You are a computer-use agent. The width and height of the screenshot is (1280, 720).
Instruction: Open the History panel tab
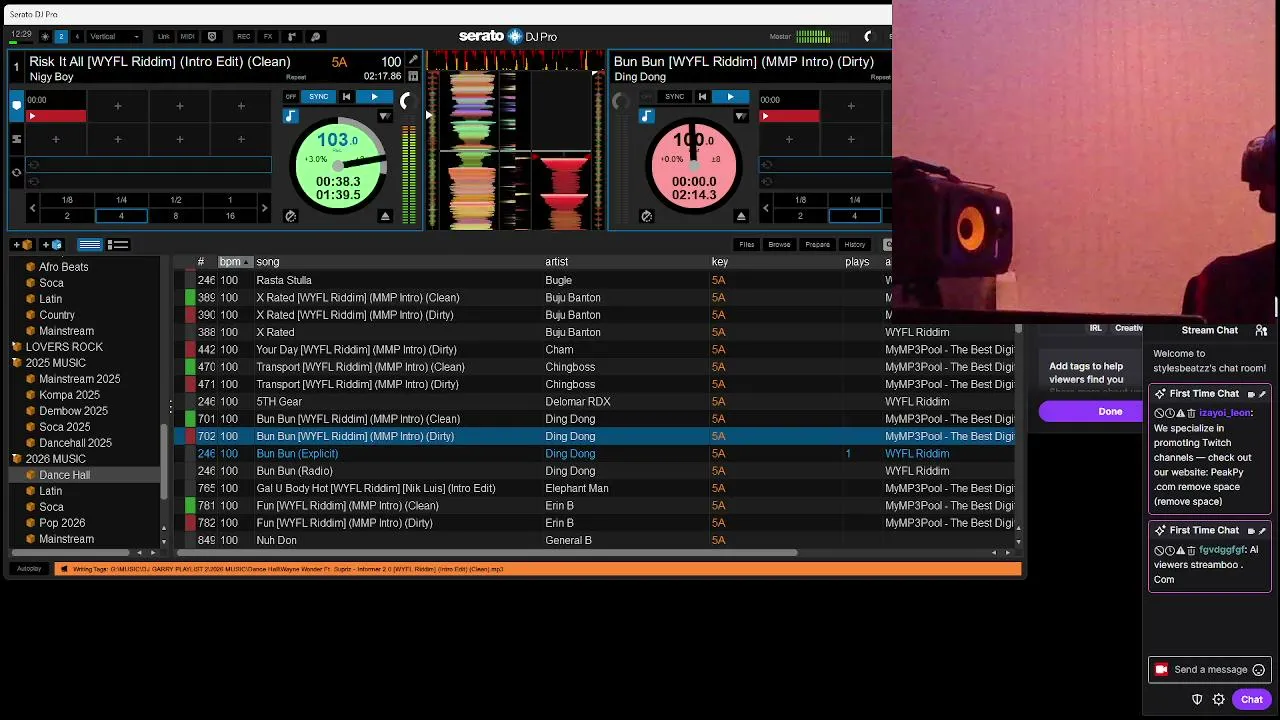(x=855, y=245)
